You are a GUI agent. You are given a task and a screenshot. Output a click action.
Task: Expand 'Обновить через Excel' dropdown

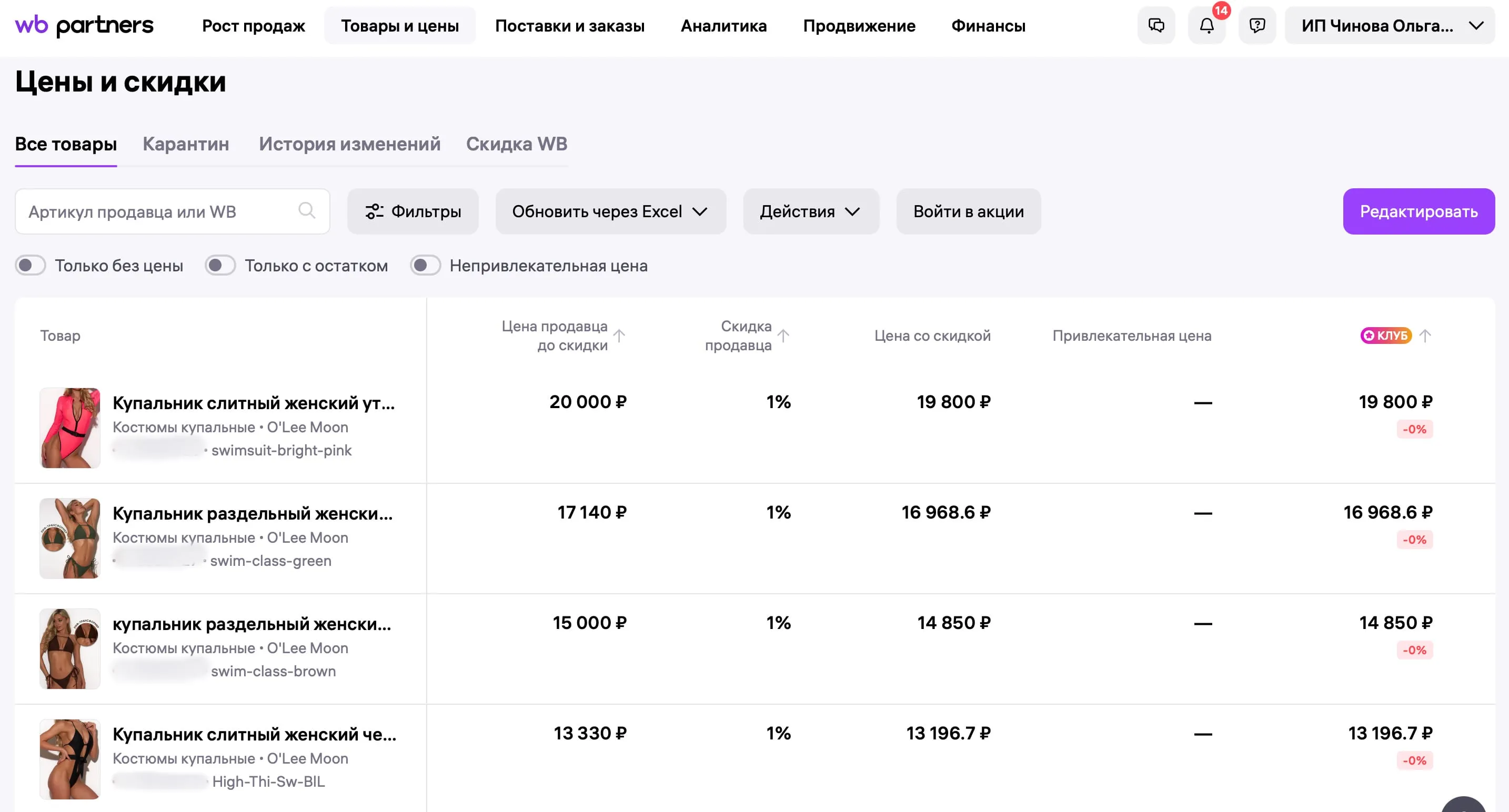610,211
